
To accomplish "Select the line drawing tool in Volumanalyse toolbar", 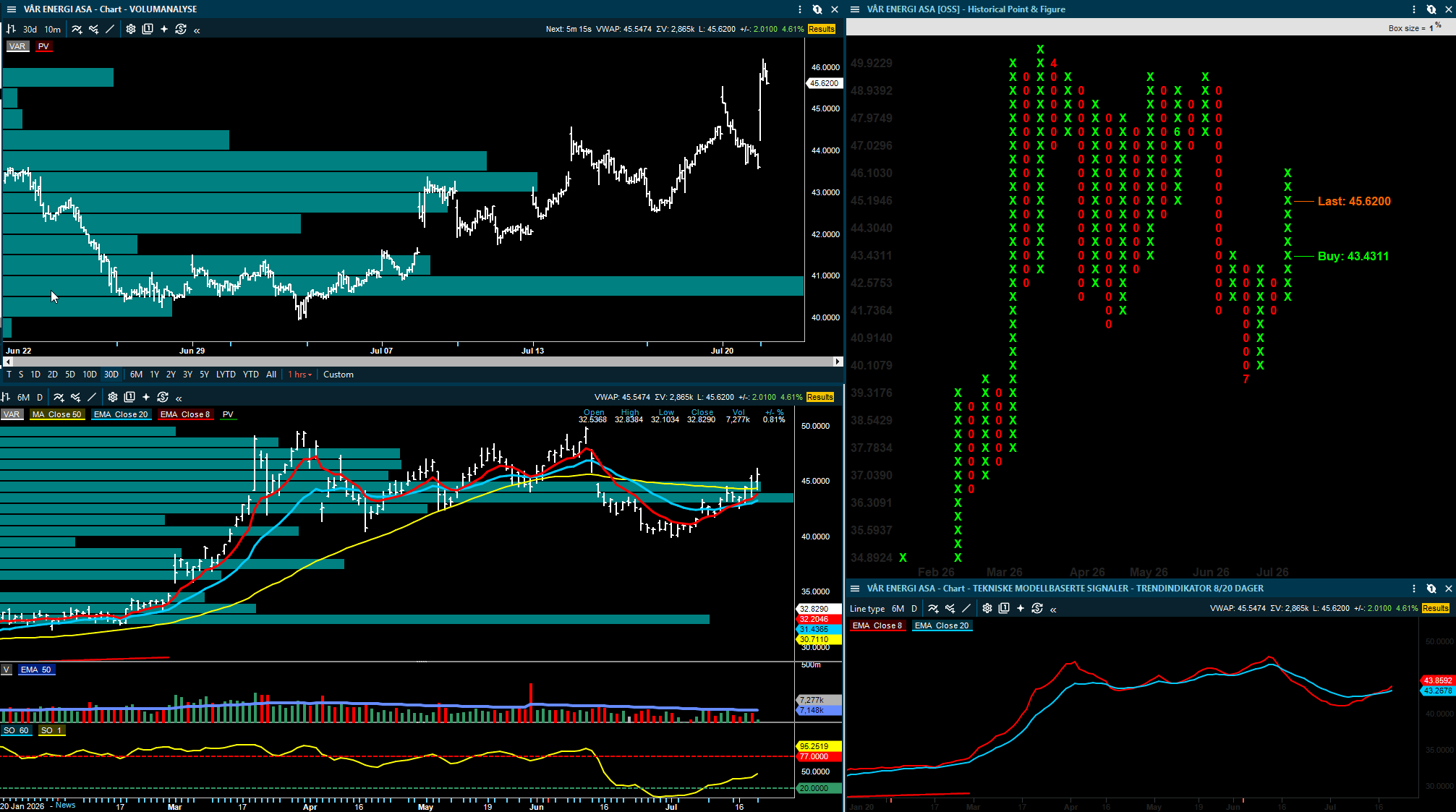I will (110, 29).
